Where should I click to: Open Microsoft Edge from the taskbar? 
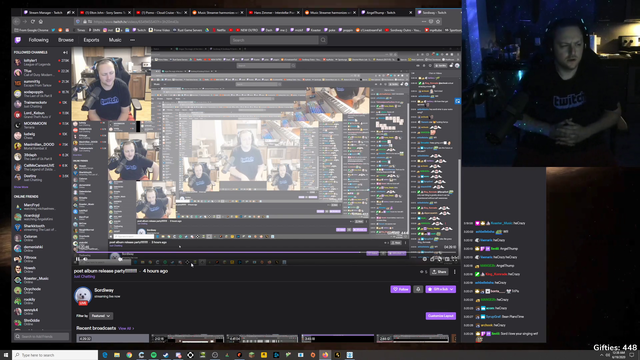(x=105, y=355)
